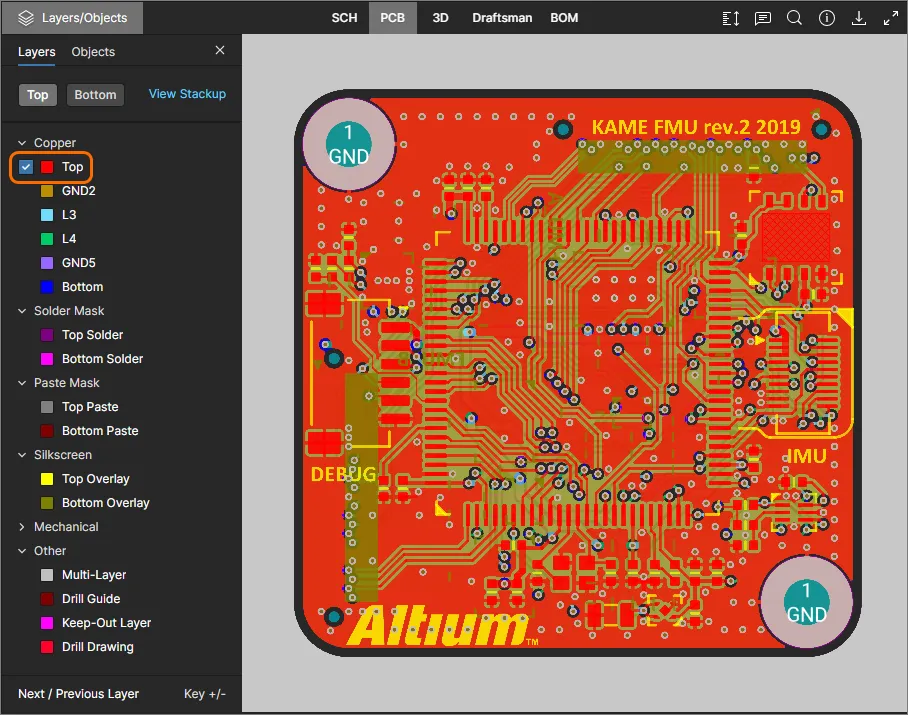This screenshot has width=908, height=715.
Task: Click the yellow Top Overlay swatch
Action: (x=47, y=479)
